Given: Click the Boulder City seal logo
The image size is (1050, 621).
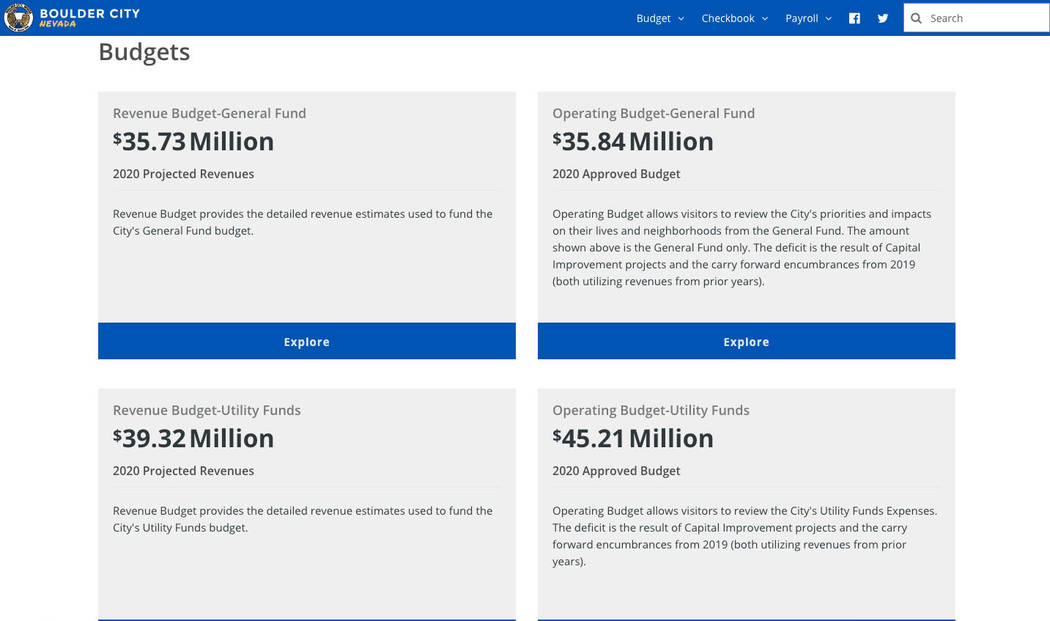Looking at the screenshot, I should point(18,18).
